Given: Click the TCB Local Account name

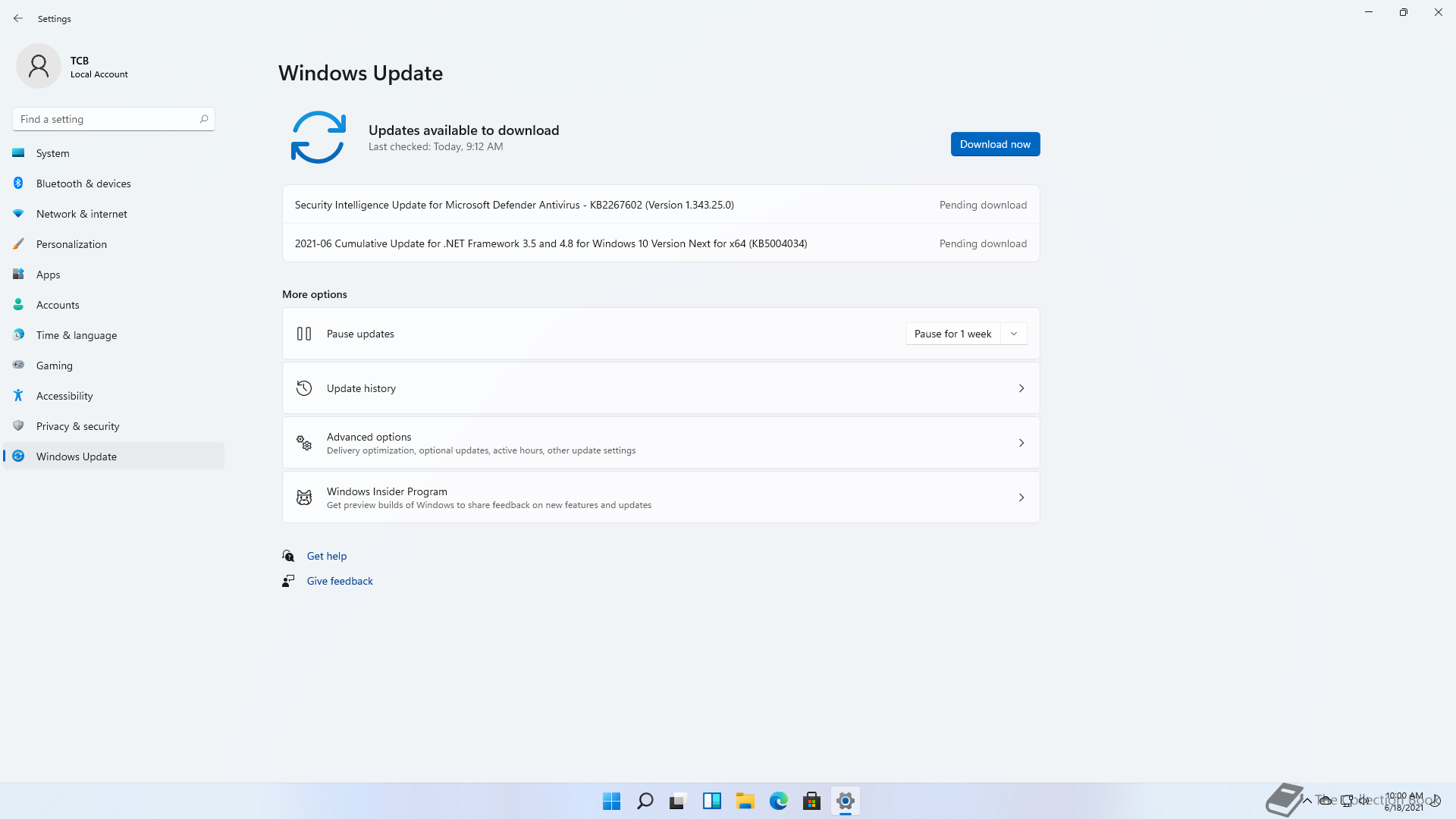Looking at the screenshot, I should (x=99, y=67).
